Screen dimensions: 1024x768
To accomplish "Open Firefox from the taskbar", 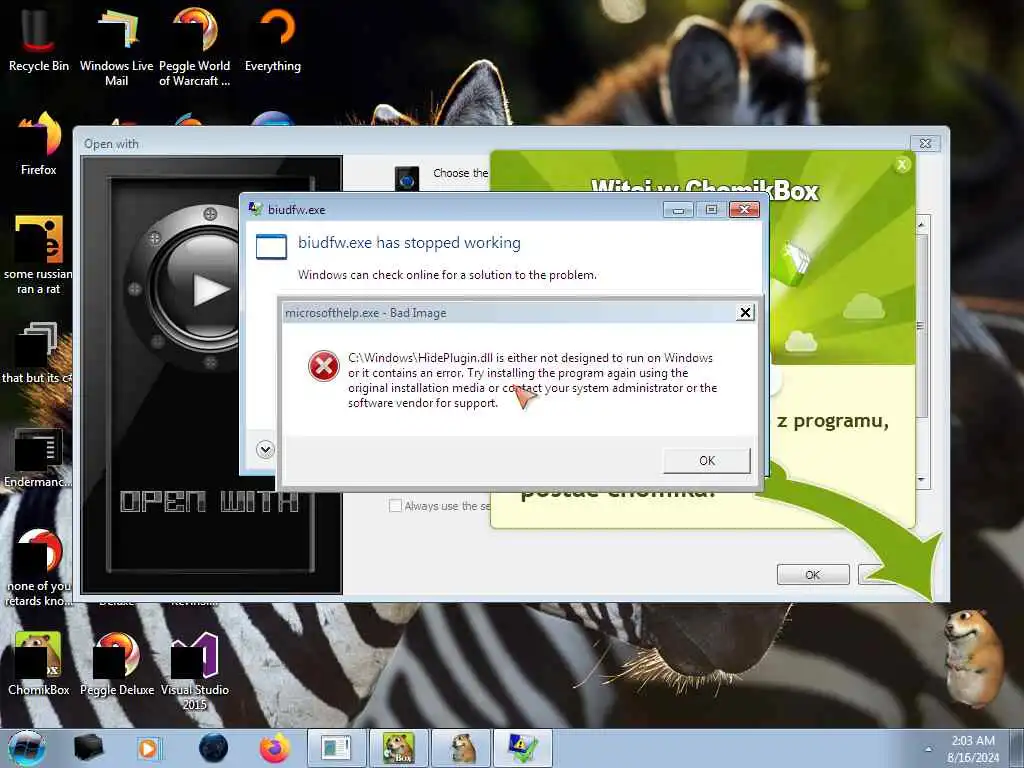I will [x=274, y=748].
